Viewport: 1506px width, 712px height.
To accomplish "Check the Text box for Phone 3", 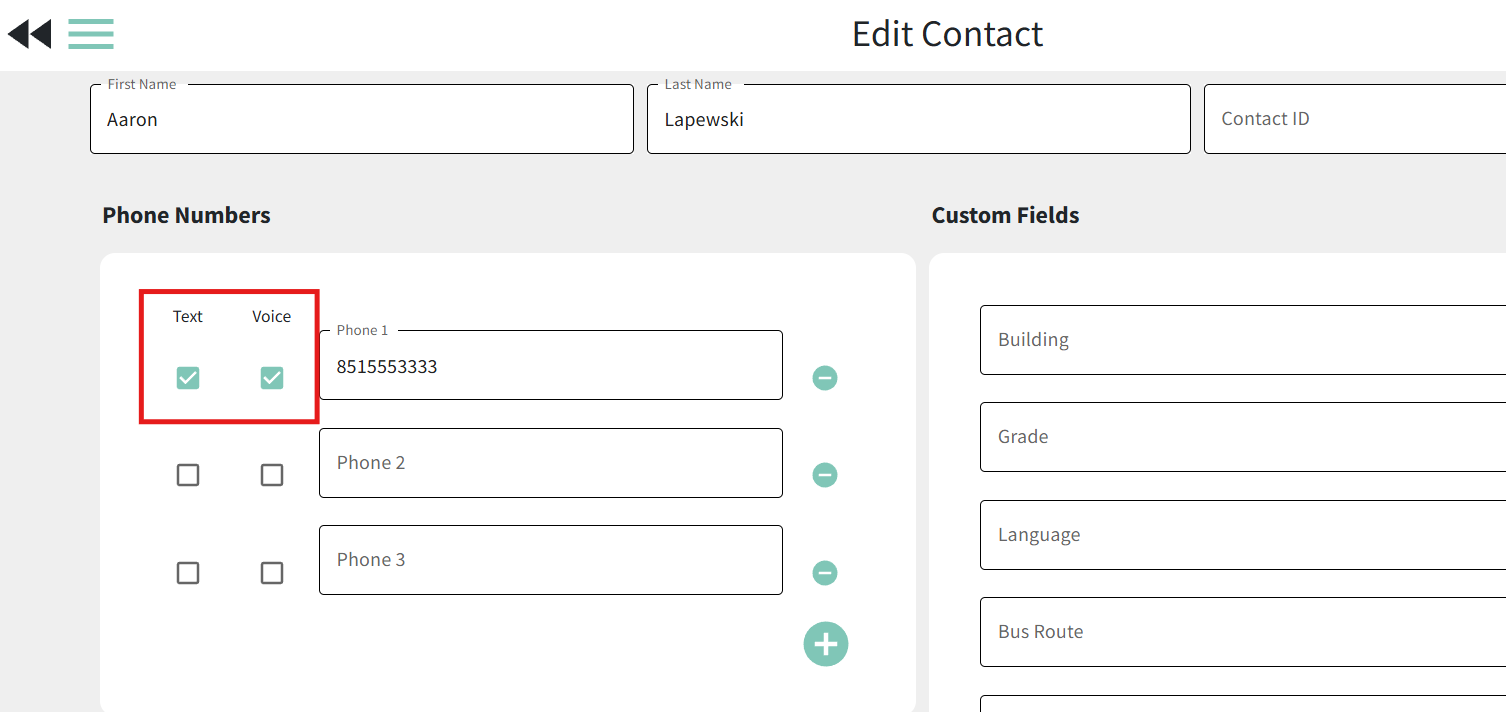I will (x=188, y=573).
